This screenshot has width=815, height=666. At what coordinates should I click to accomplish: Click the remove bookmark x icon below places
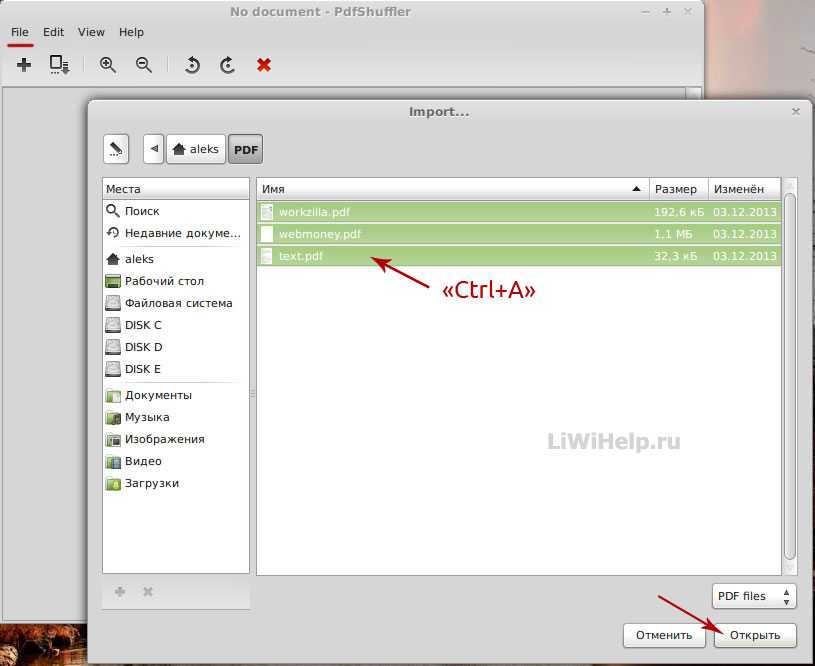(148, 592)
